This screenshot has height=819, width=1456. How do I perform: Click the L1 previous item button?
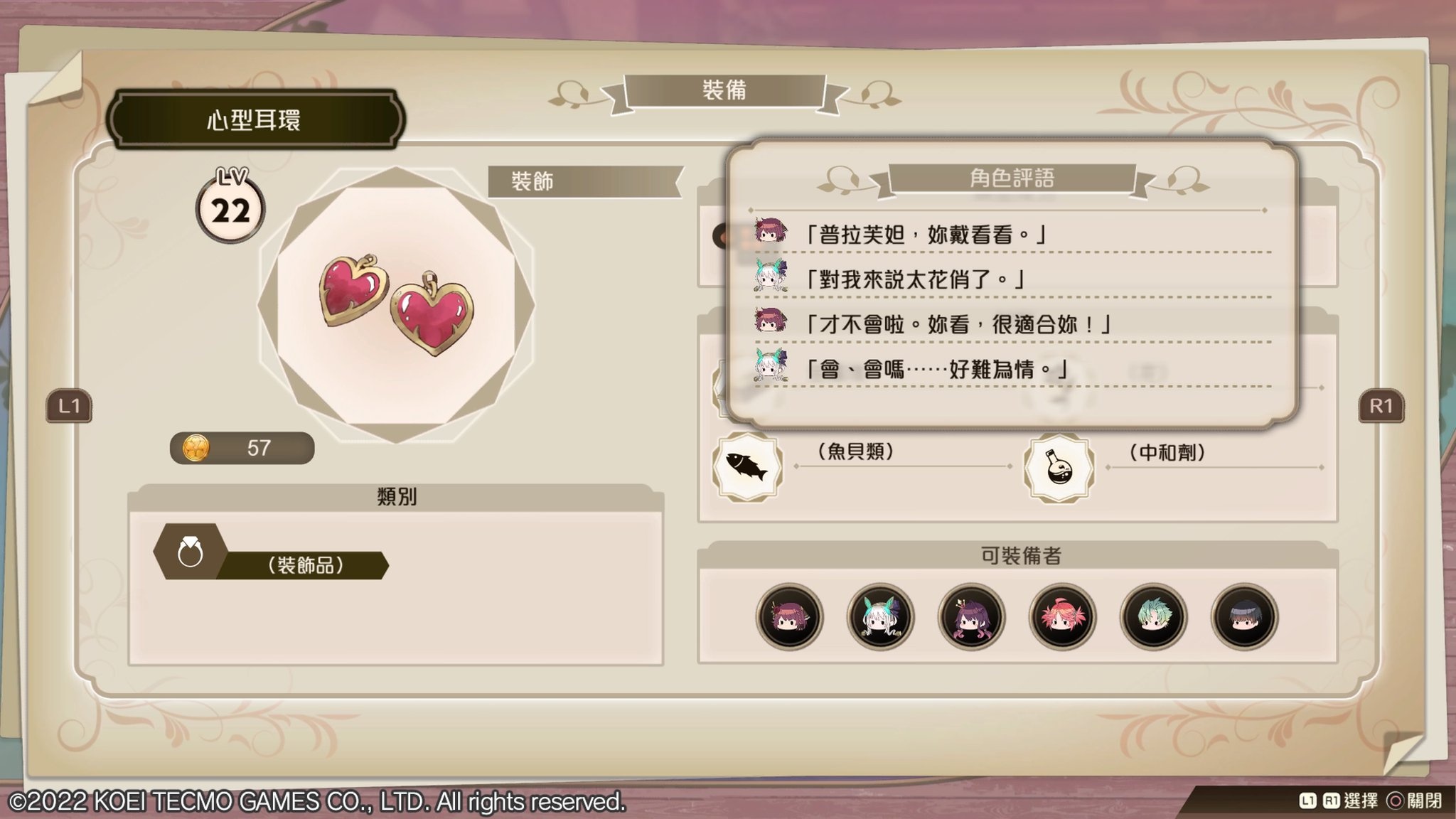69,406
